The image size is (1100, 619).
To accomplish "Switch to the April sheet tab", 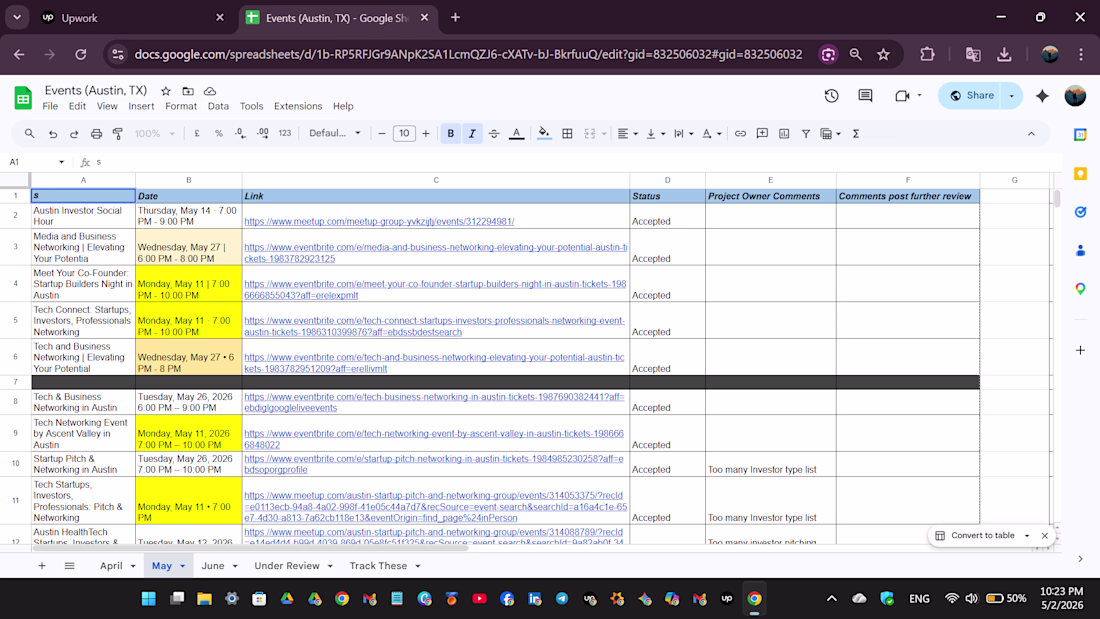I will tap(111, 566).
